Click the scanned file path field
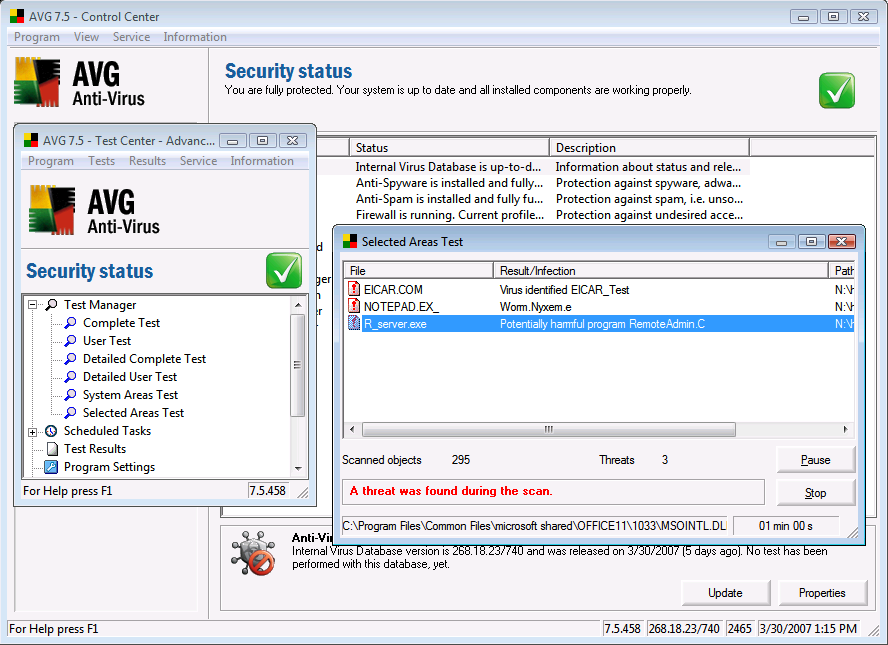888x645 pixels. point(535,526)
